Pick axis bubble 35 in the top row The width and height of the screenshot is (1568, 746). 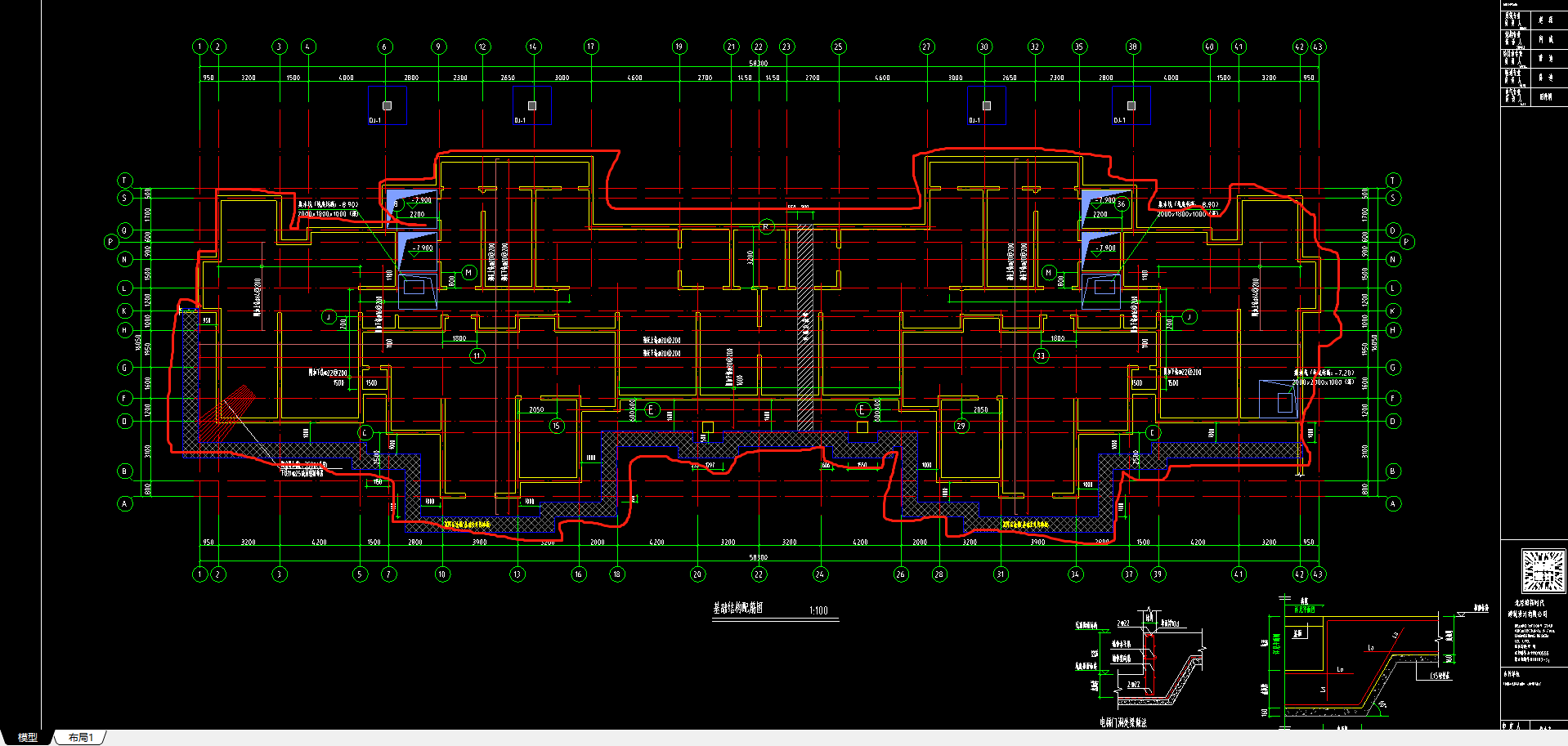[x=1079, y=47]
